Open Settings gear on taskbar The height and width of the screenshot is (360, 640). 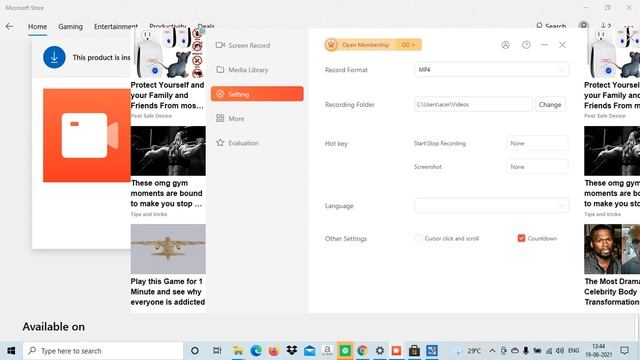(x=380, y=351)
